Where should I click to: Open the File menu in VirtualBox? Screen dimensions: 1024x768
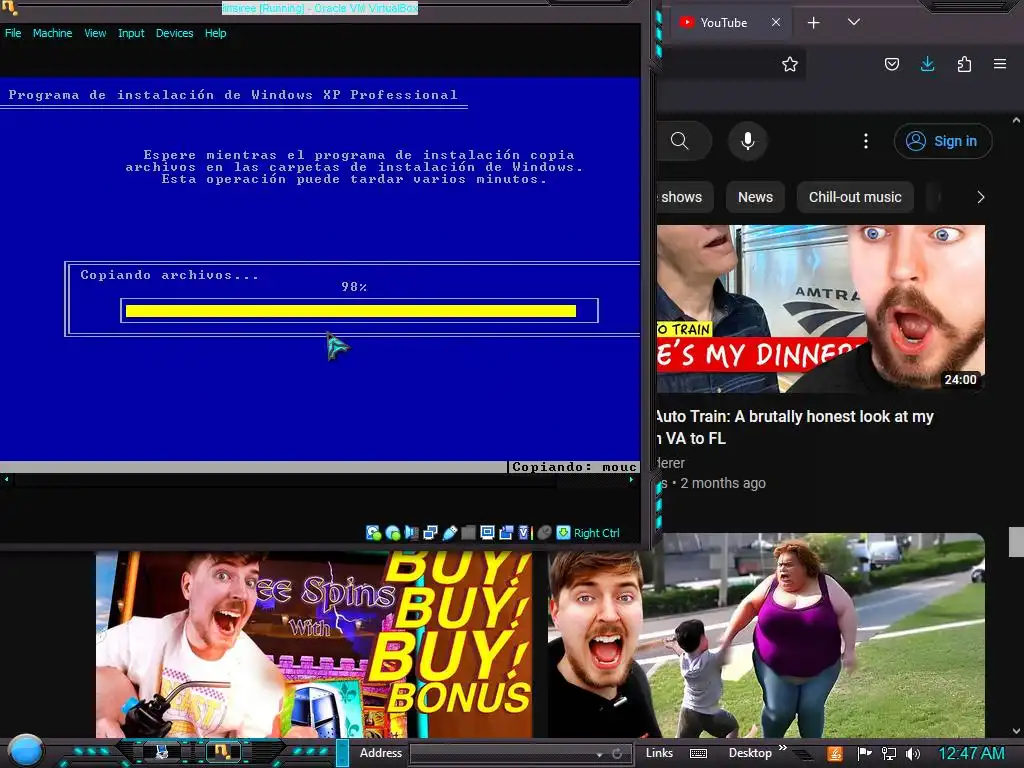click(13, 33)
